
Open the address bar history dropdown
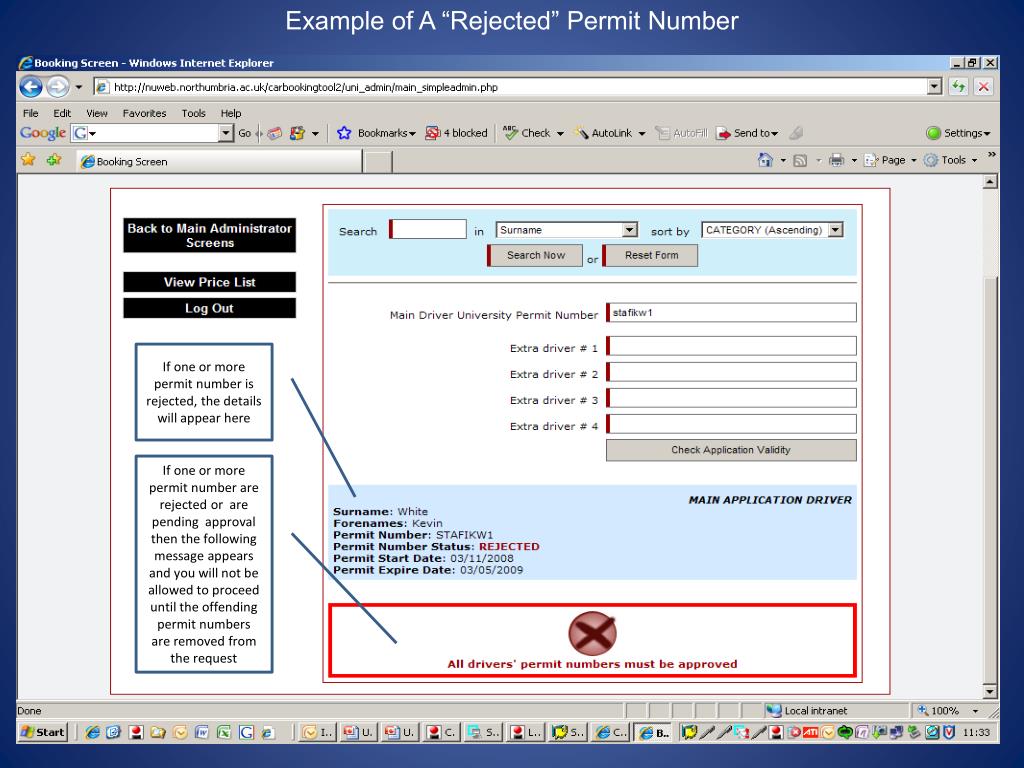point(935,87)
